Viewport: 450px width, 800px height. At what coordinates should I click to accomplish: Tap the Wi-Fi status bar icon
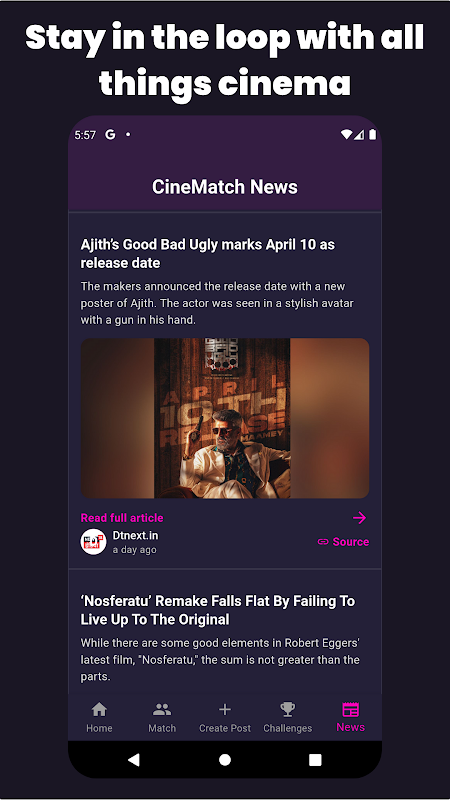[346, 135]
